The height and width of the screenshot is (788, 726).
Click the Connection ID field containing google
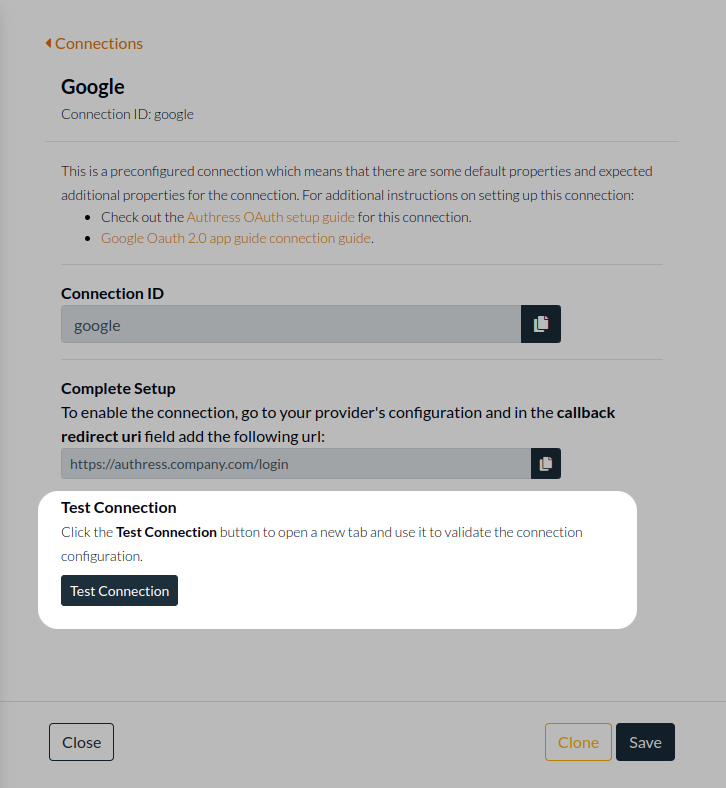tap(290, 324)
